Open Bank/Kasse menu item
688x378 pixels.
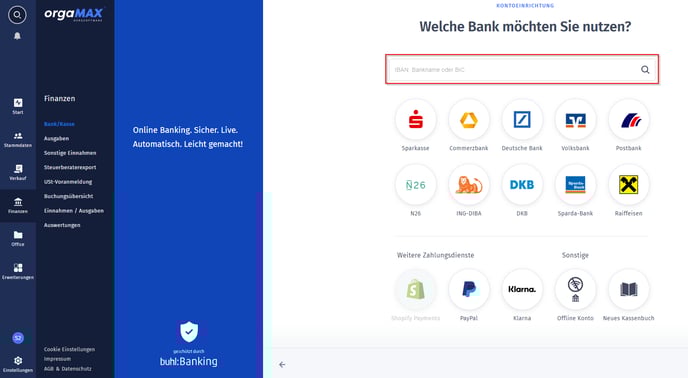click(x=59, y=124)
